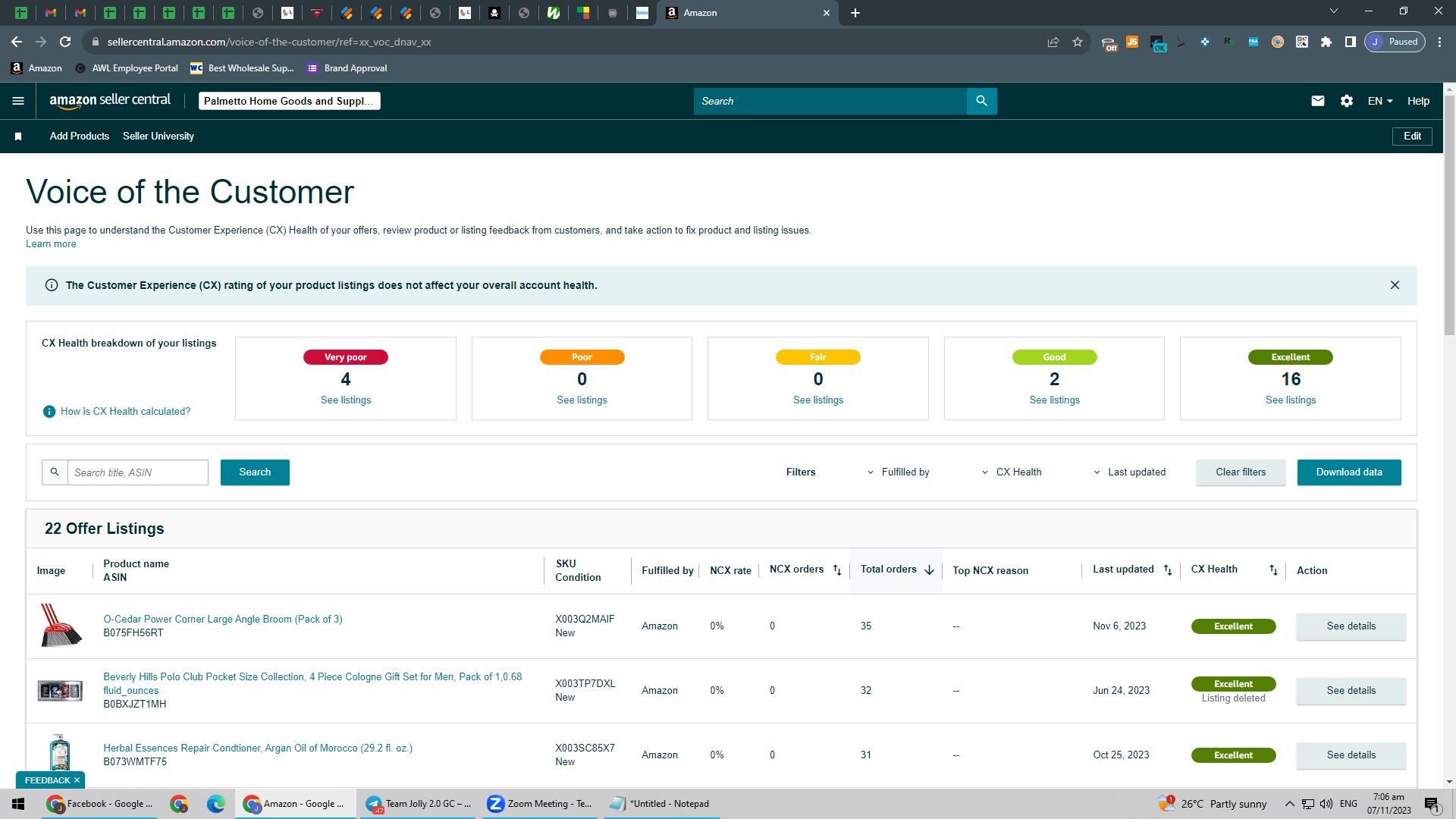
Task: Expand the Fulfilled by filter dropdown
Action: [899, 472]
